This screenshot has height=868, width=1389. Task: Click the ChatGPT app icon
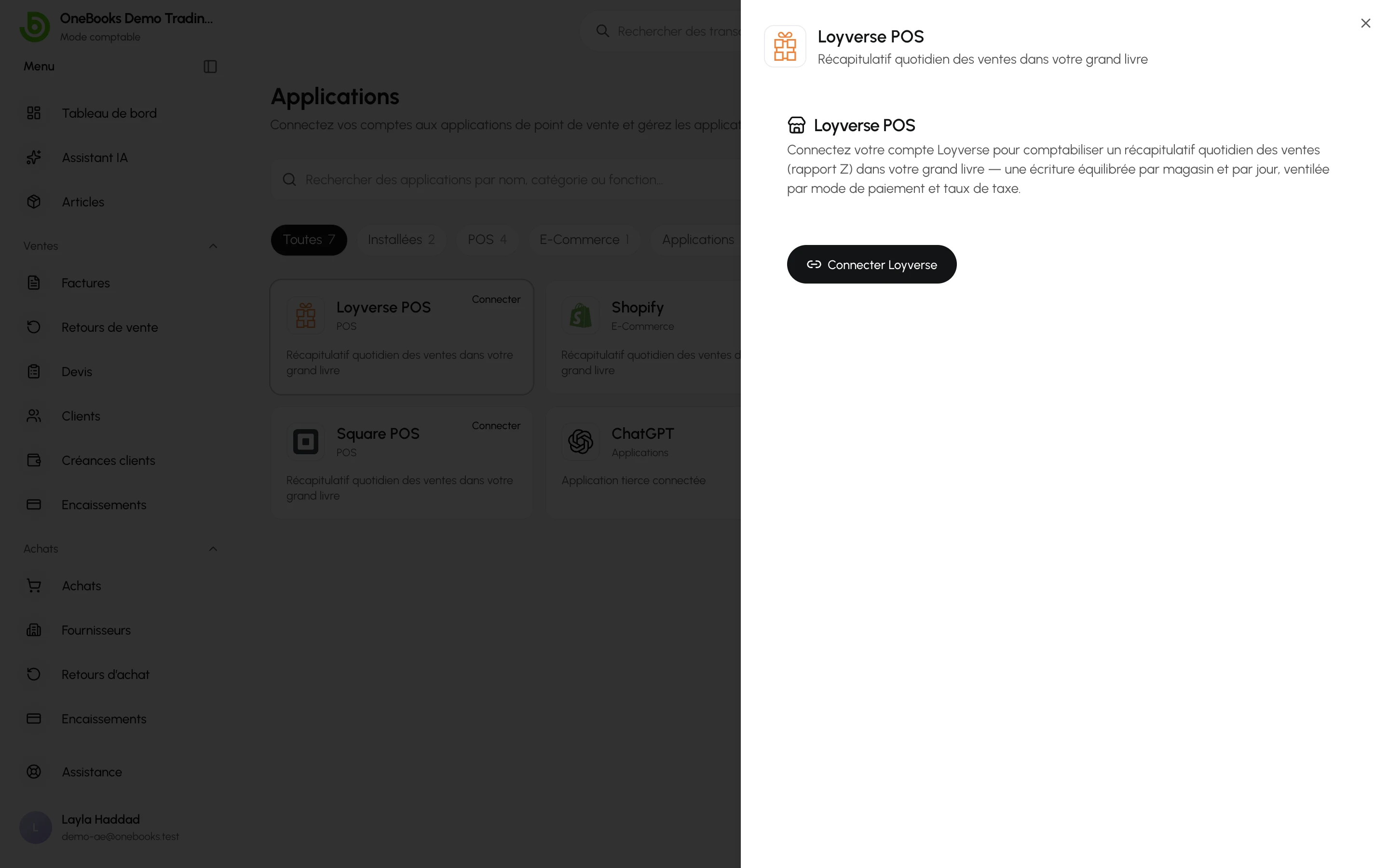point(580,441)
